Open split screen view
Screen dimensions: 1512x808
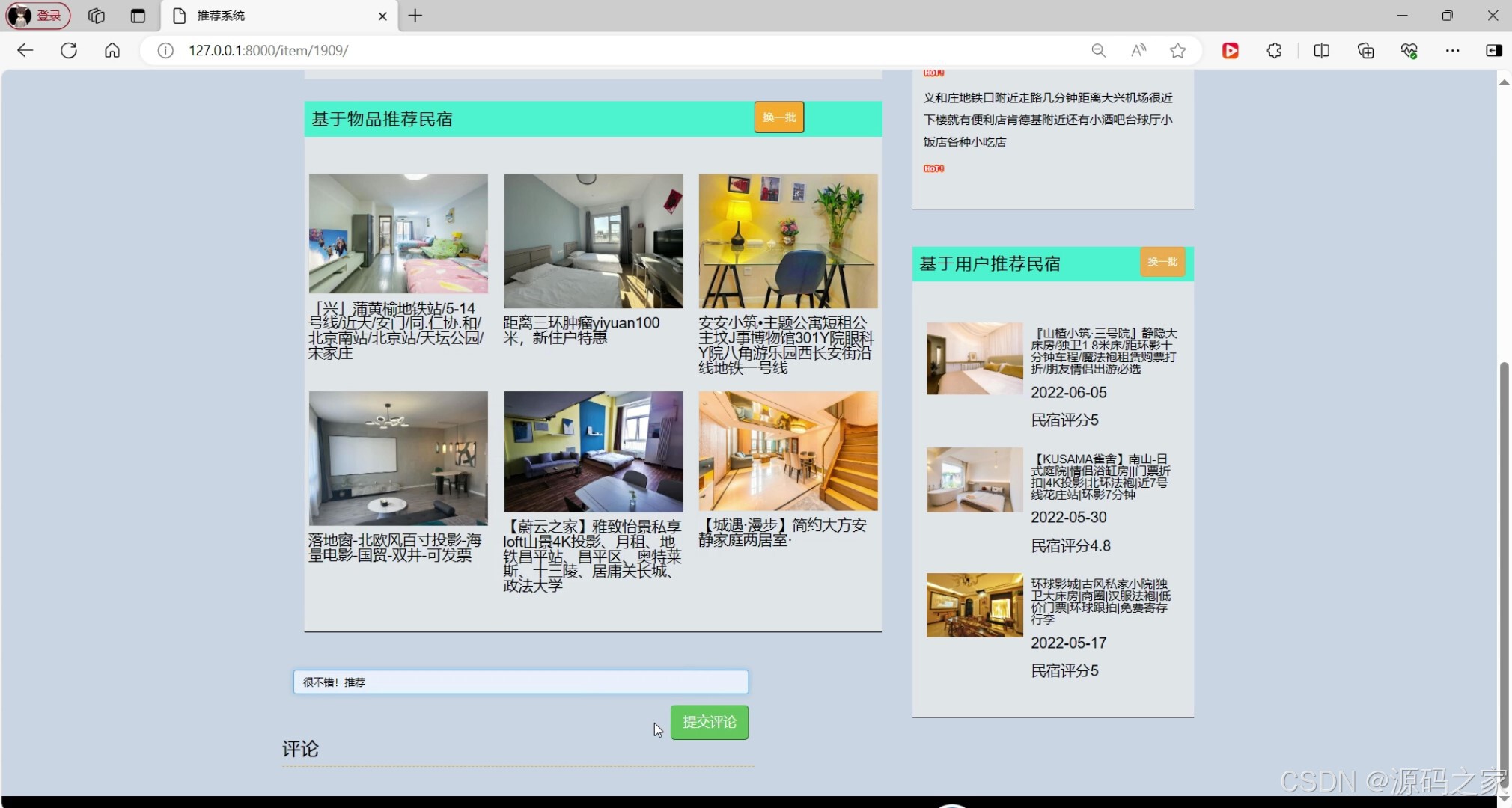pos(1321,50)
